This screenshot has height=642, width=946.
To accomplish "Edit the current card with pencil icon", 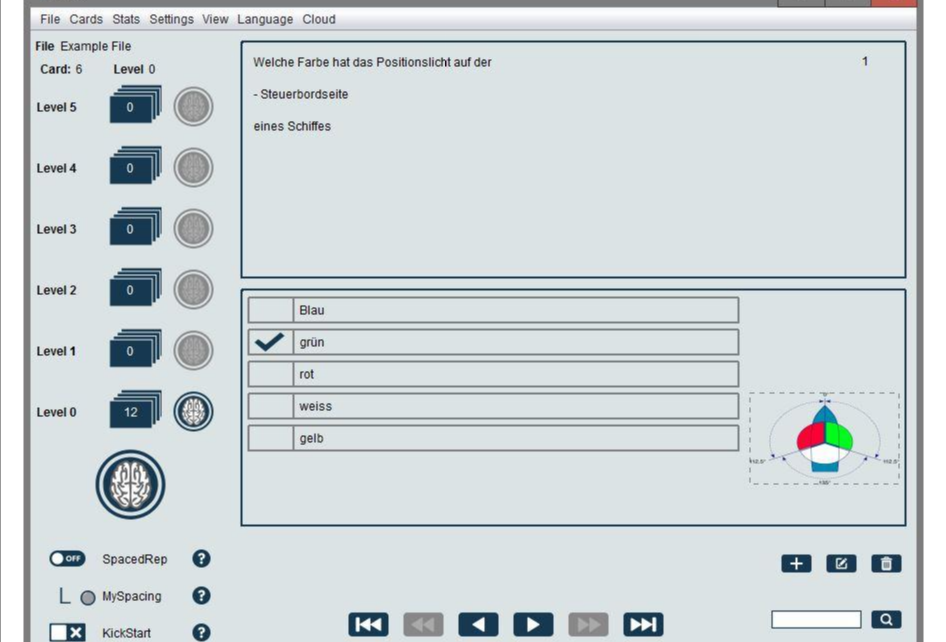I will [841, 564].
